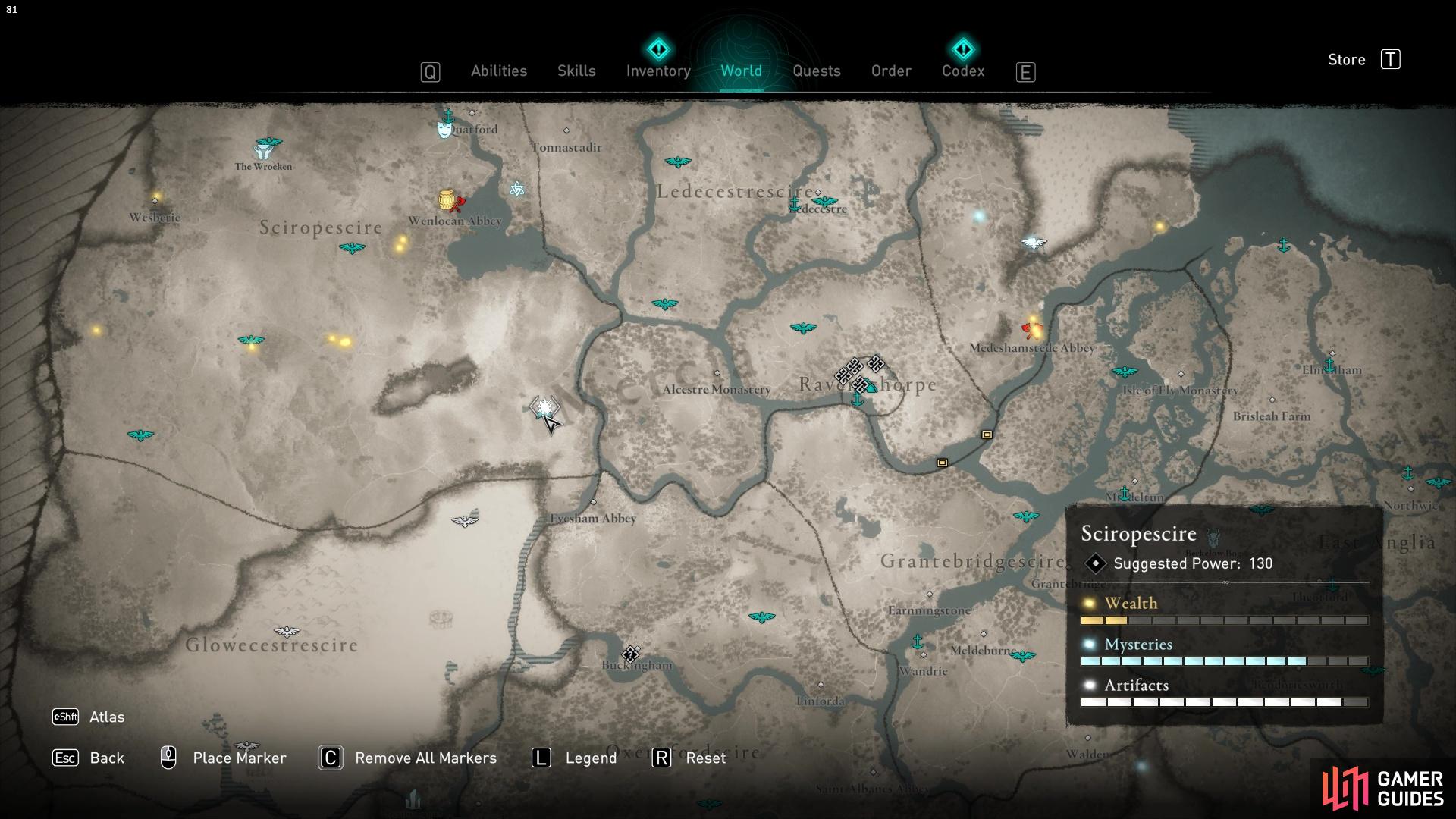The height and width of the screenshot is (819, 1456).
Task: Open the Order tab
Action: pyautogui.click(x=891, y=71)
